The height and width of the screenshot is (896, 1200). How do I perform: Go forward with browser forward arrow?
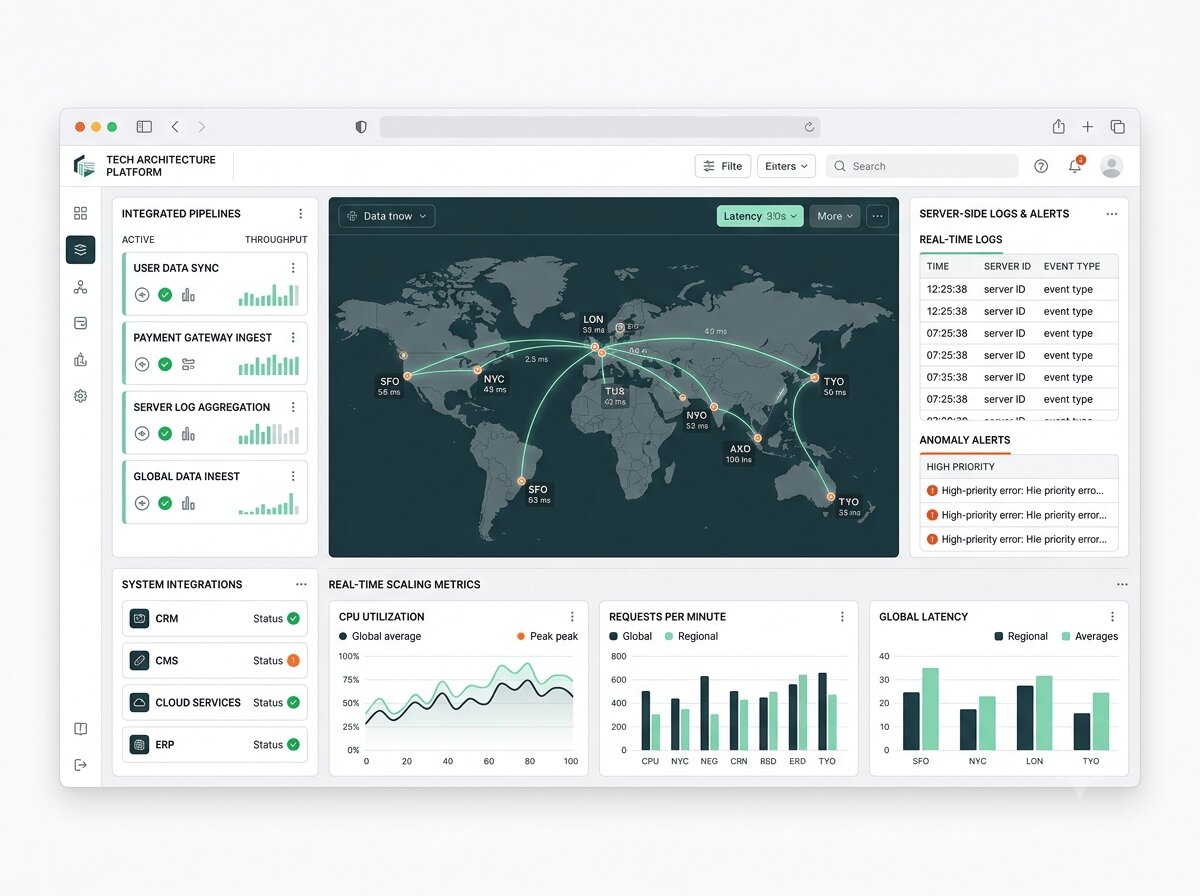click(201, 127)
